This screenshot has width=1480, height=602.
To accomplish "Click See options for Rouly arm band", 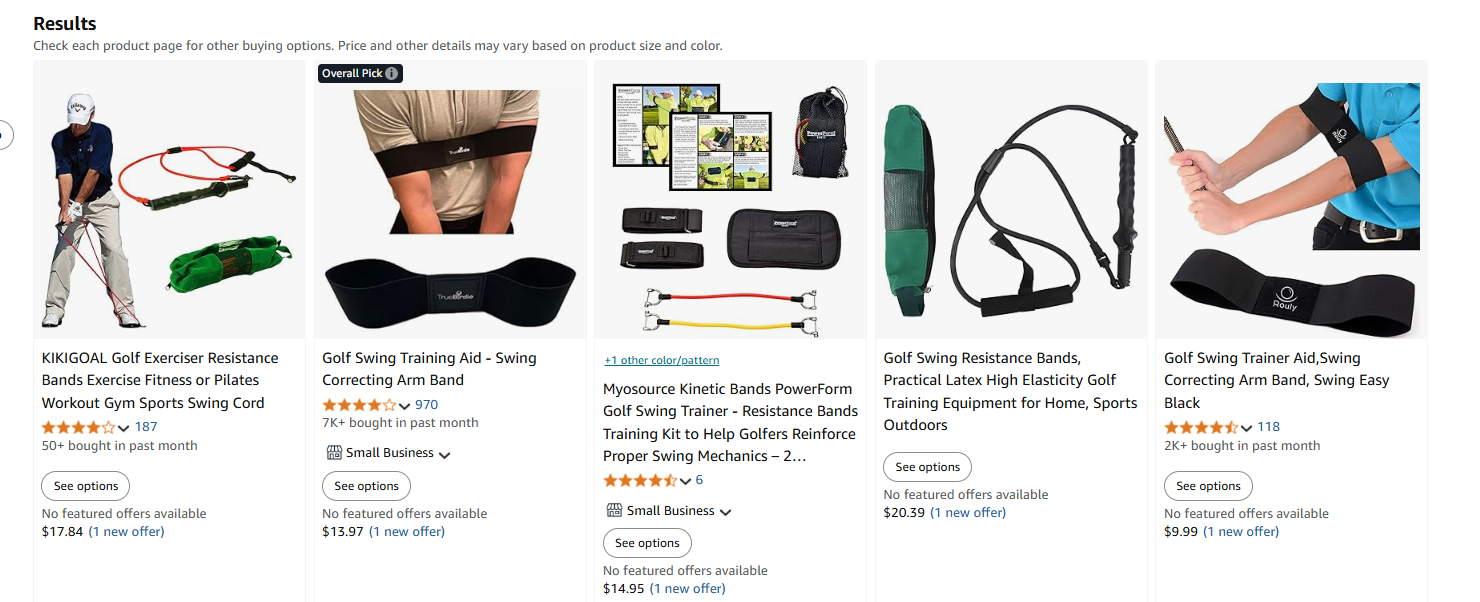I will click(x=1208, y=486).
